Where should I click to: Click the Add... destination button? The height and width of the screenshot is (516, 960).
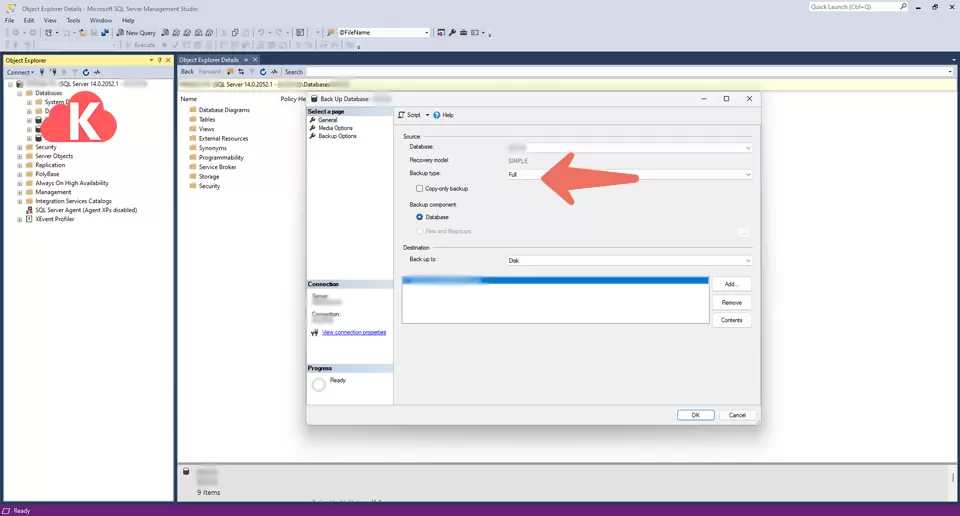tap(731, 284)
